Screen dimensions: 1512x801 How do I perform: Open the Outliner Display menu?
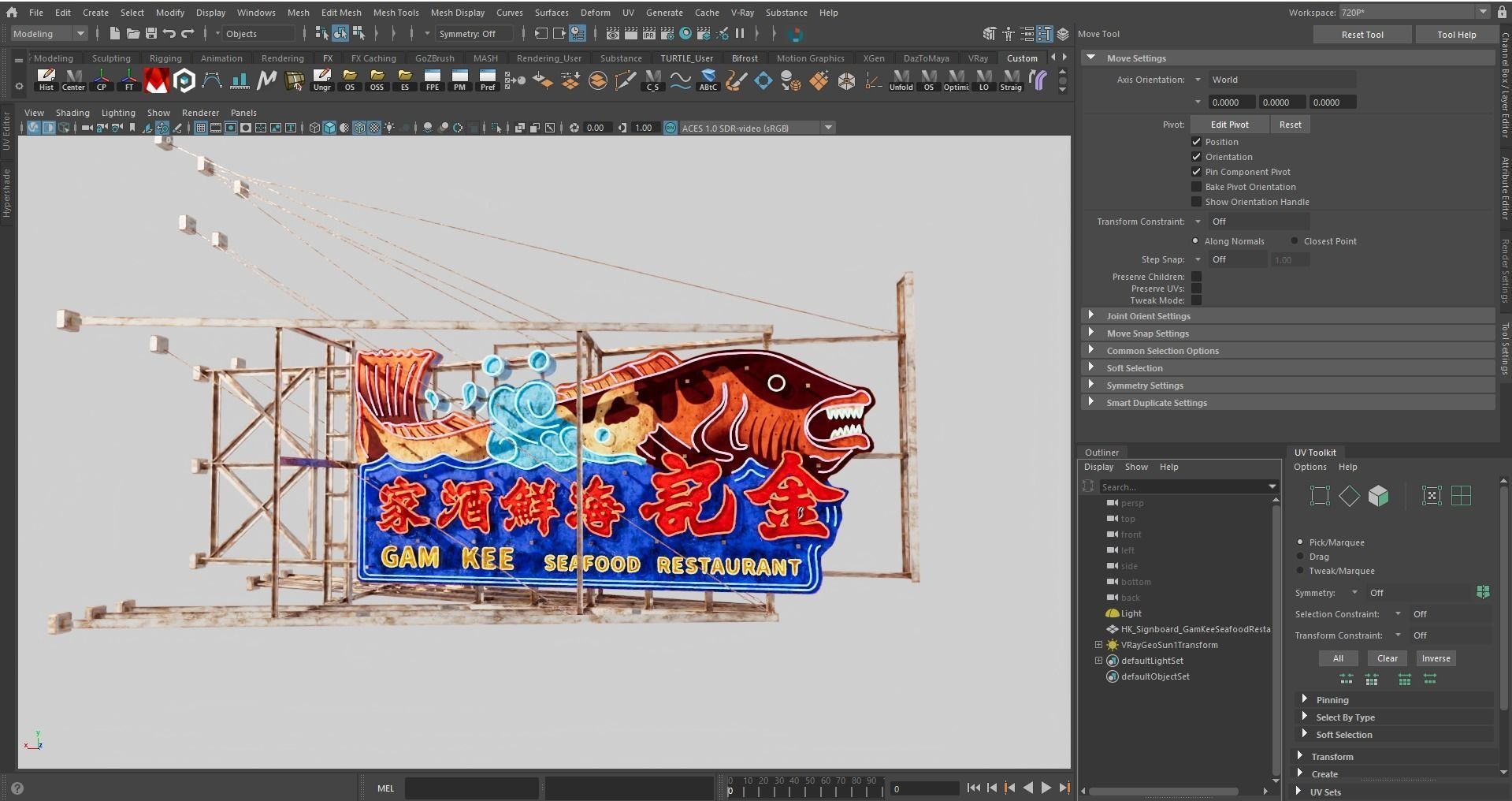[1098, 467]
